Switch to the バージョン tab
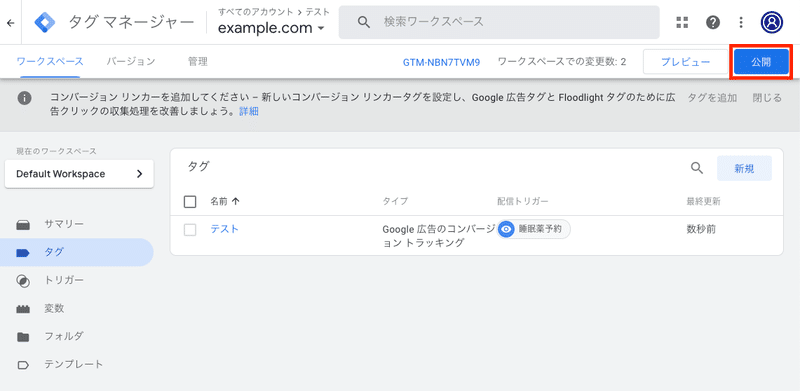The height and width of the screenshot is (391, 800). pos(131,62)
